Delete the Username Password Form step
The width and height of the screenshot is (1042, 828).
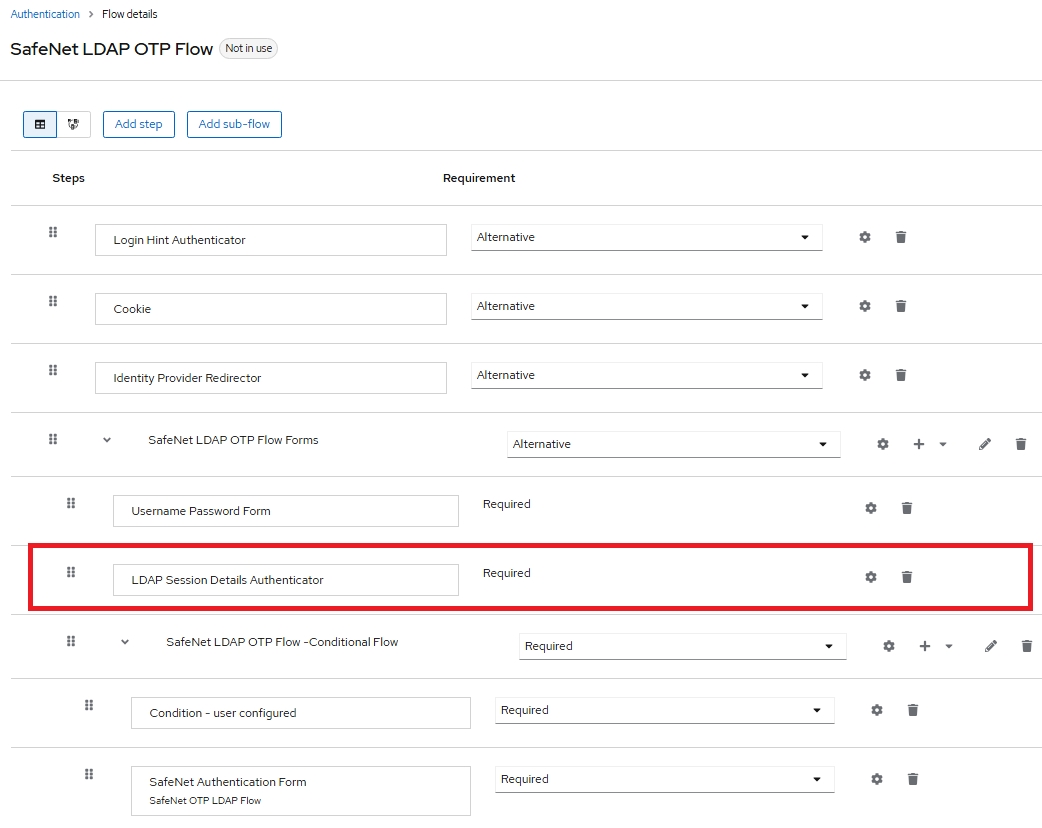(907, 508)
